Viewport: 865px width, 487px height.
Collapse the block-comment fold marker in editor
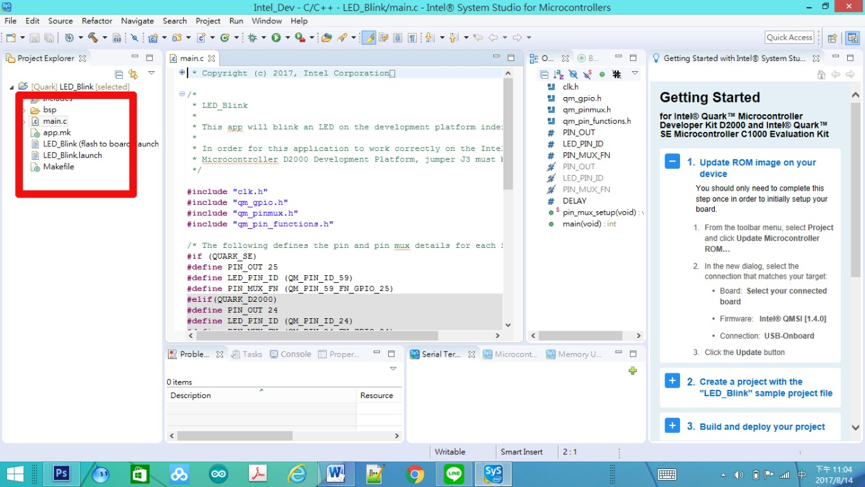point(181,94)
